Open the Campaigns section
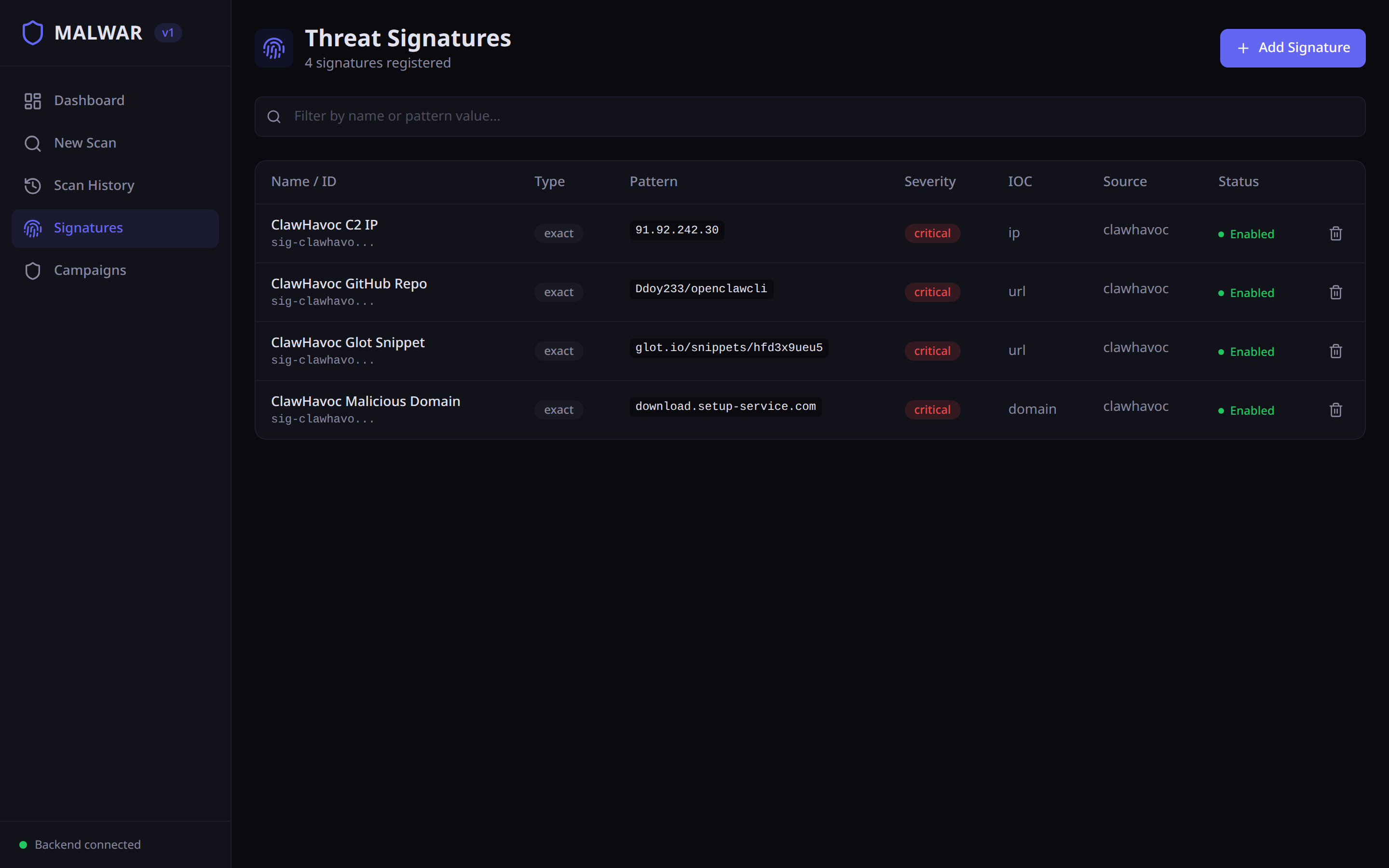1389x868 pixels. [90, 271]
